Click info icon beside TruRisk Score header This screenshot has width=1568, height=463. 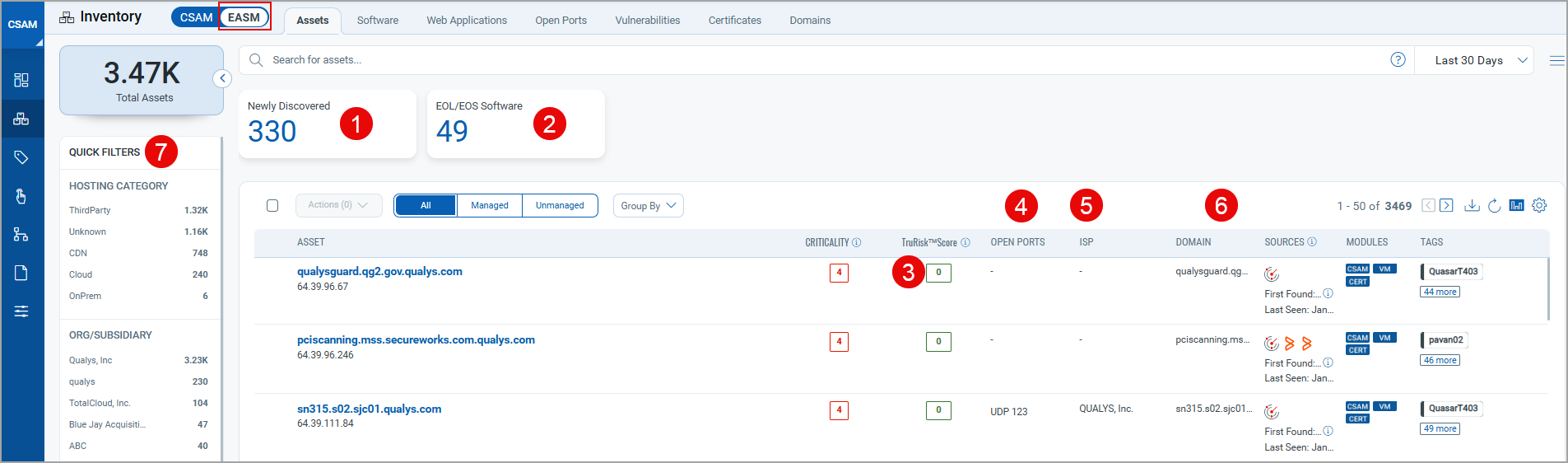(965, 242)
